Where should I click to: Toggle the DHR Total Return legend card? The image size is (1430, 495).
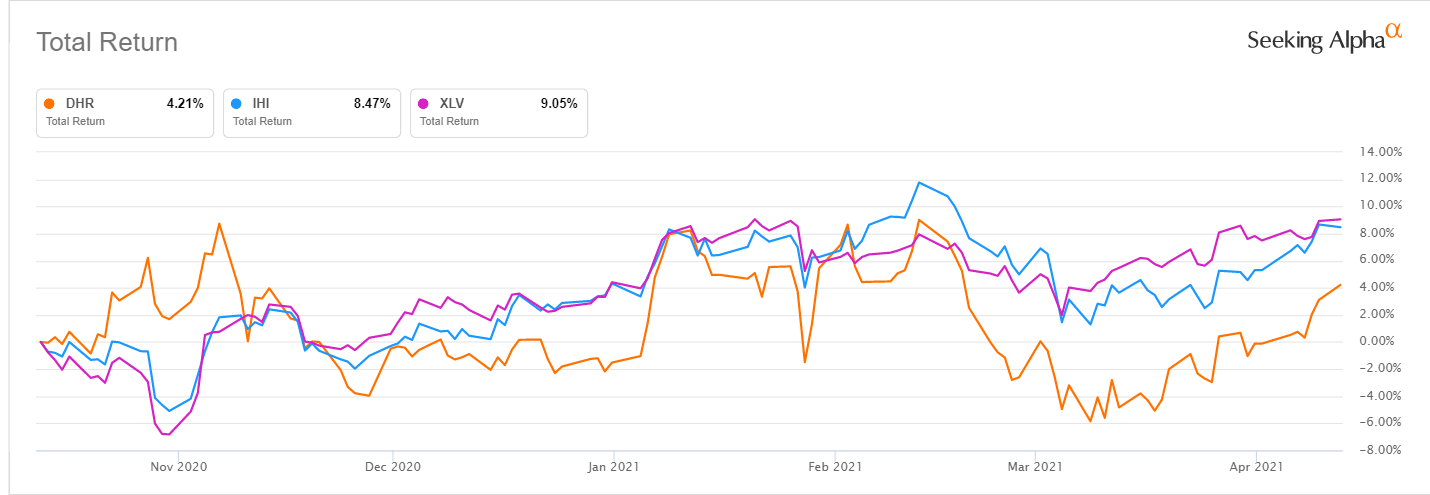[x=125, y=112]
